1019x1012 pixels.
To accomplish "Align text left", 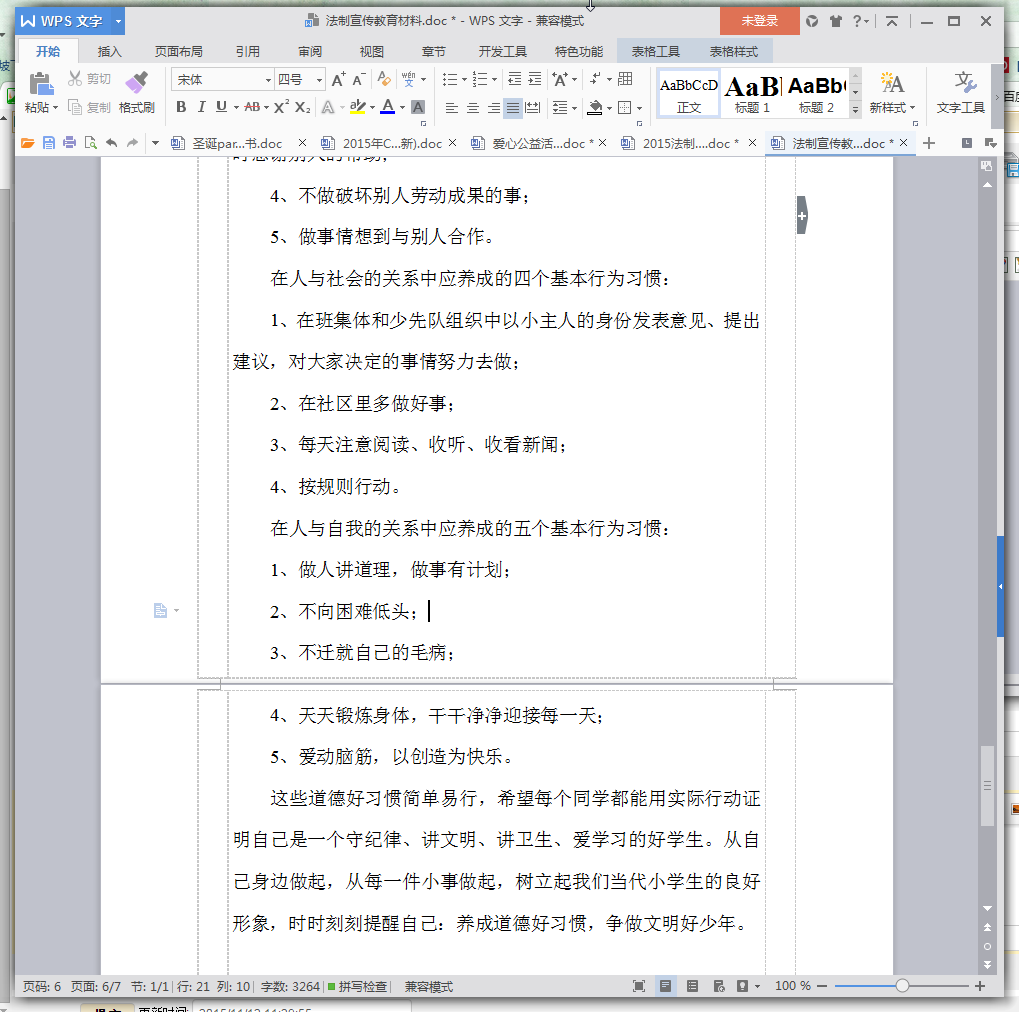I will (452, 107).
